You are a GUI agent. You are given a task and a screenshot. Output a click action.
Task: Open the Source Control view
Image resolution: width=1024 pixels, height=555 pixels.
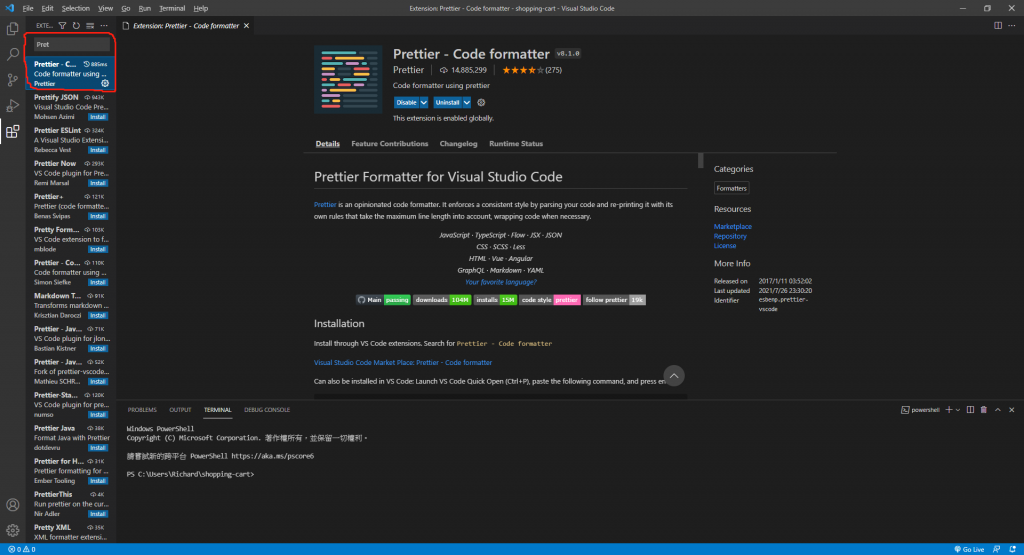click(x=12, y=80)
